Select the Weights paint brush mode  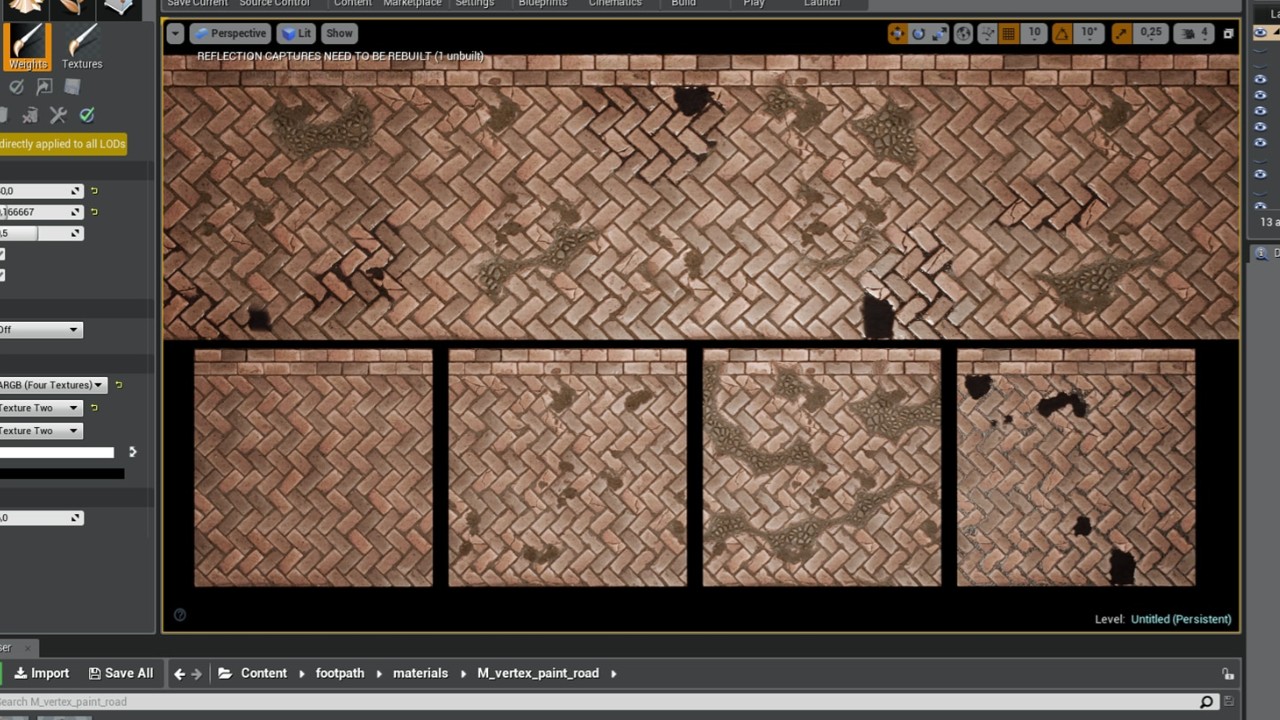27,46
